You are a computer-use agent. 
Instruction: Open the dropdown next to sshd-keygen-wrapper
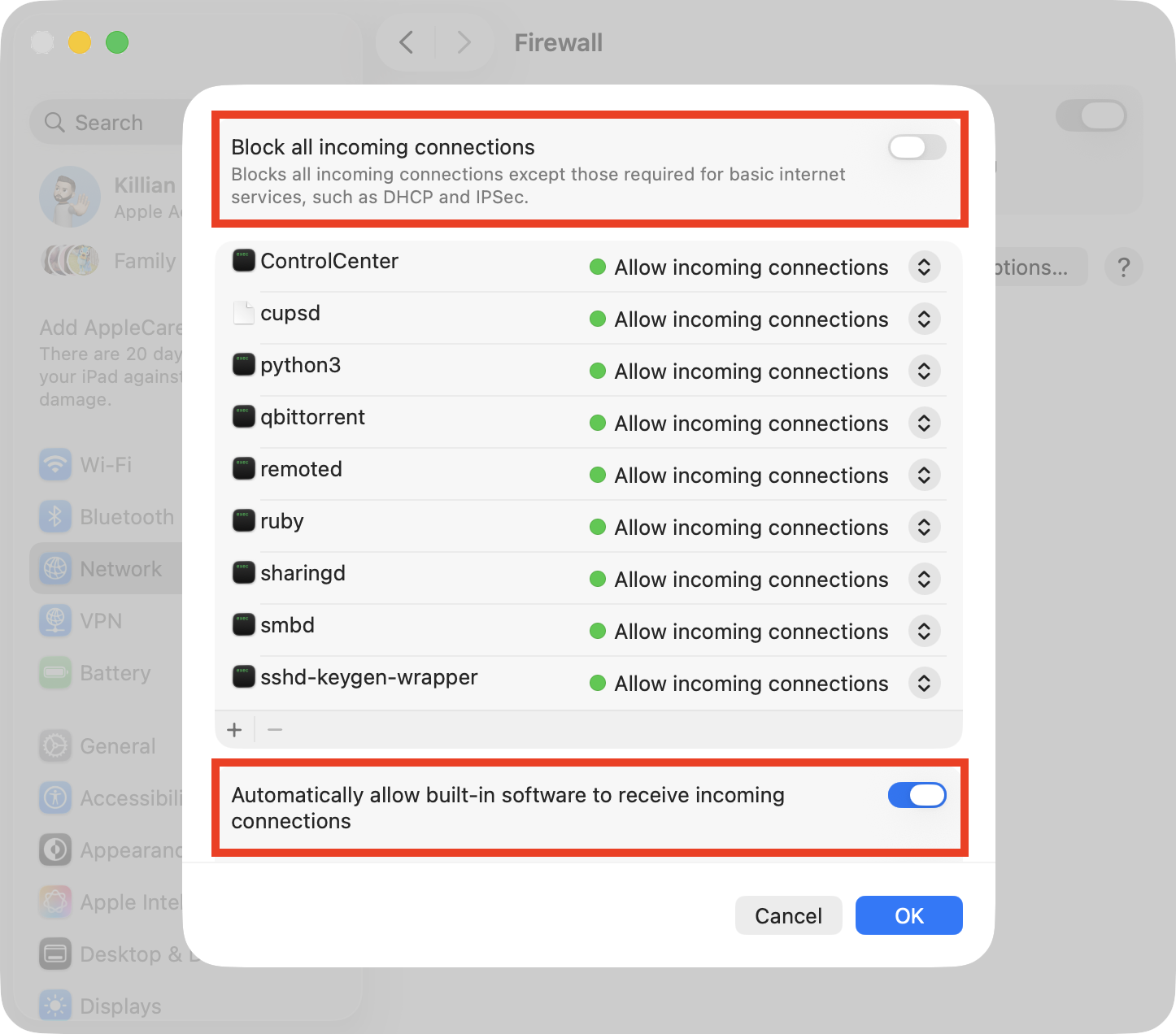[x=924, y=683]
